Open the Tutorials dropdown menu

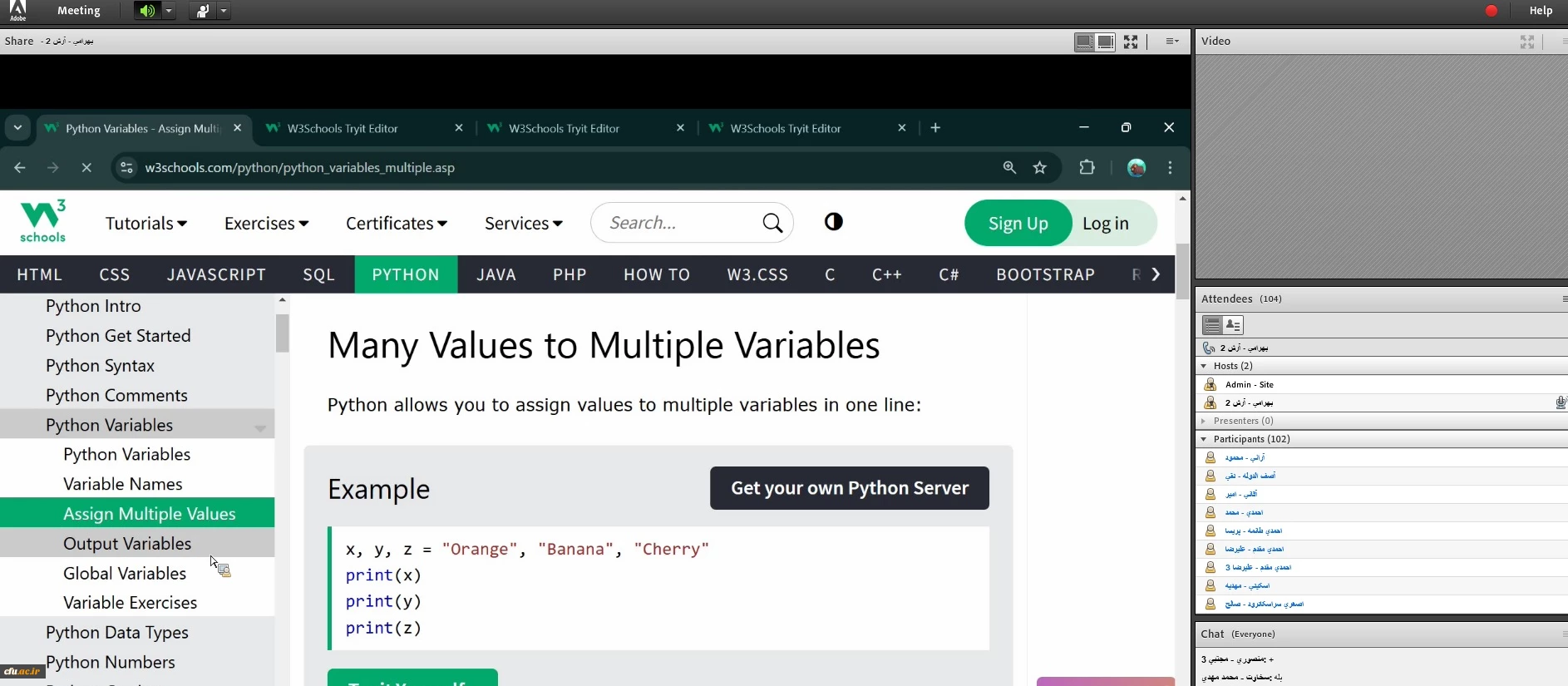(145, 224)
